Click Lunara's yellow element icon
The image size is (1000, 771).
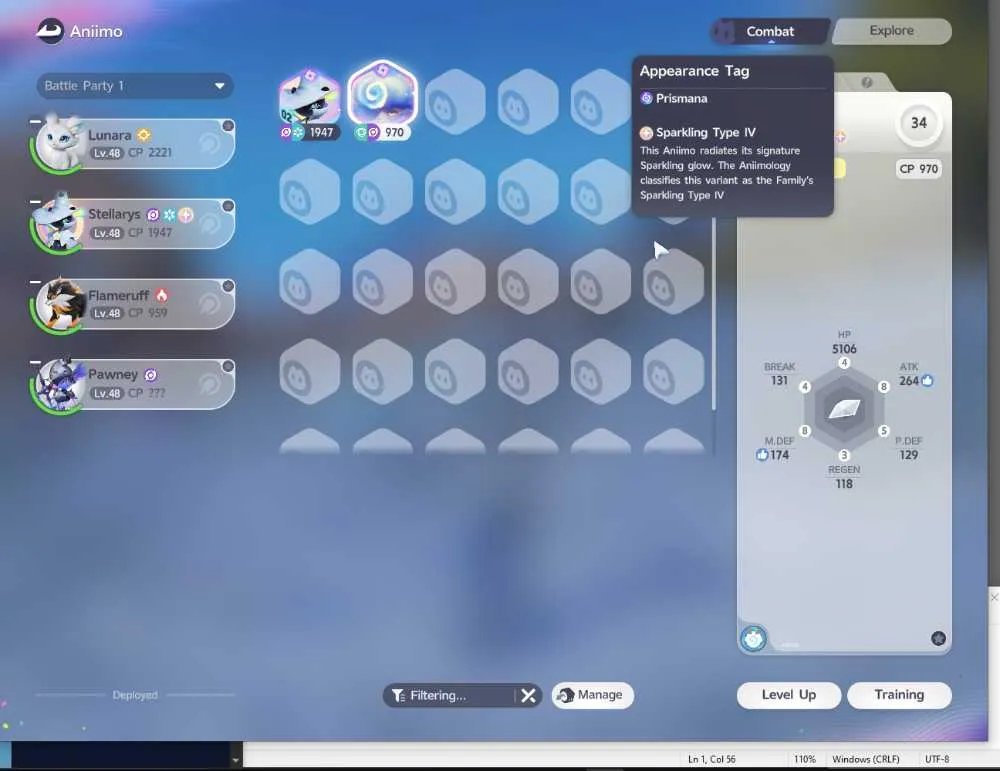[x=144, y=135]
